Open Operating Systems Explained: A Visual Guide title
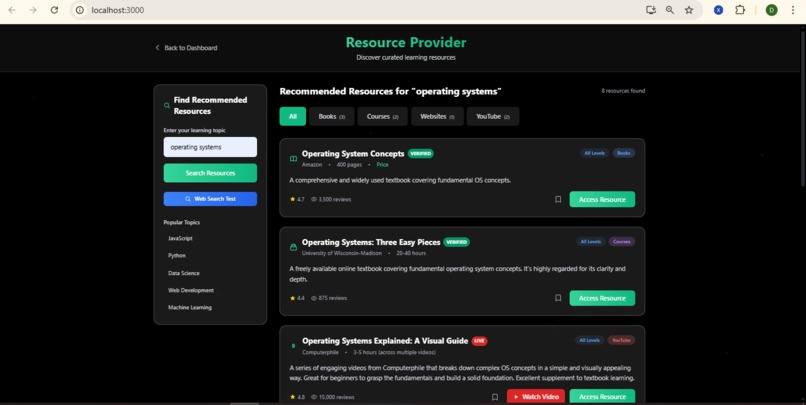806x405 pixels. (x=385, y=341)
